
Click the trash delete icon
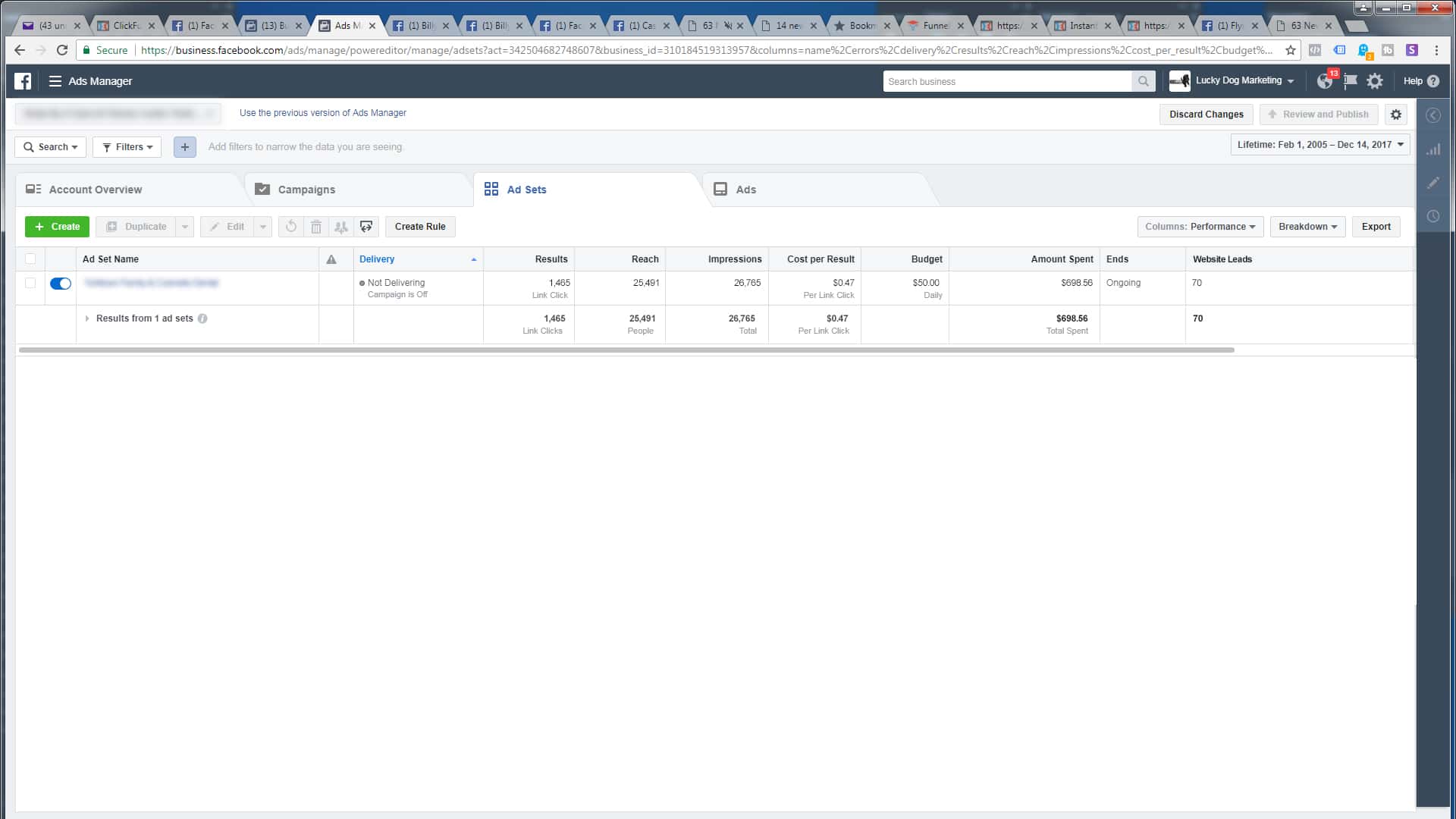point(316,227)
